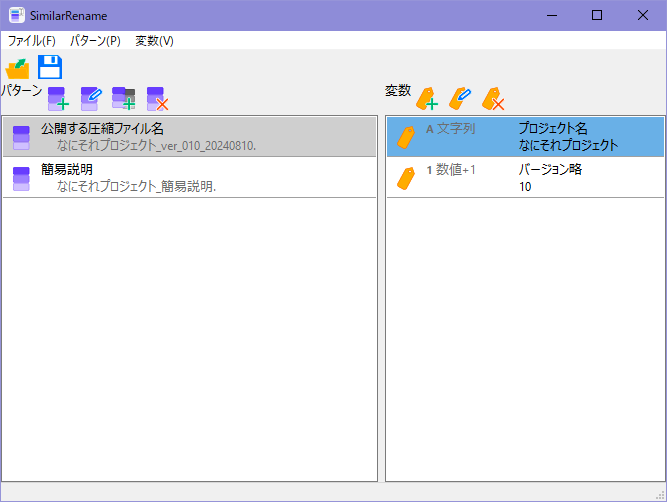667x502 pixels.
Task: Delete variable with the tag X icon
Action: click(x=493, y=99)
